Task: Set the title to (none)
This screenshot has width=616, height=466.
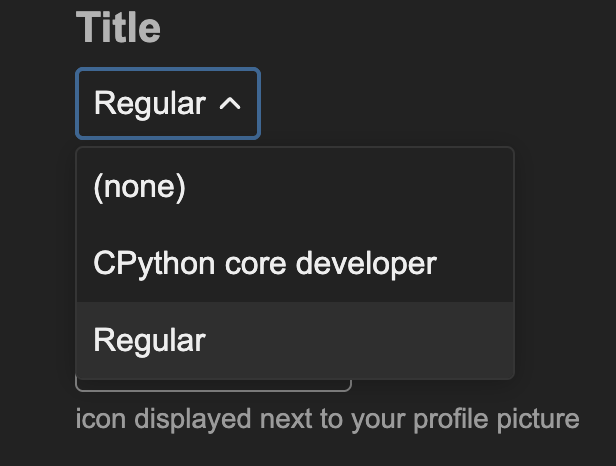Action: tap(140, 188)
